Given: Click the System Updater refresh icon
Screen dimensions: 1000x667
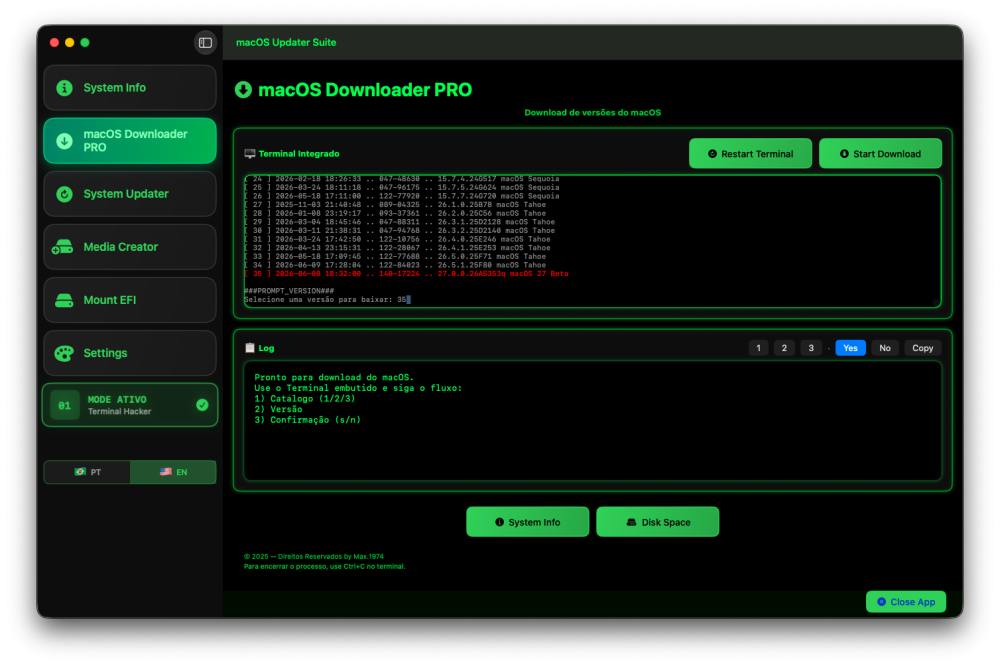Looking at the screenshot, I should [64, 194].
